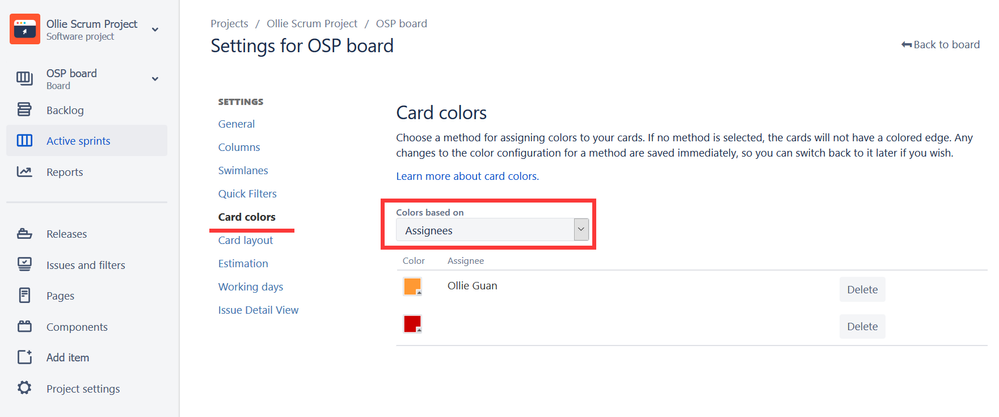Click the Pages document icon

pos(25,296)
